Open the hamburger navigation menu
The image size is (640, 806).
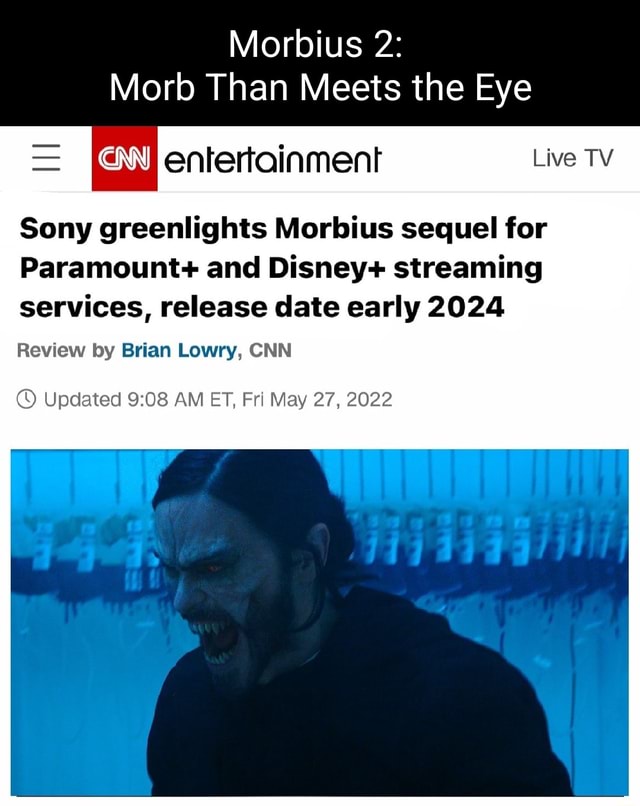click(46, 157)
